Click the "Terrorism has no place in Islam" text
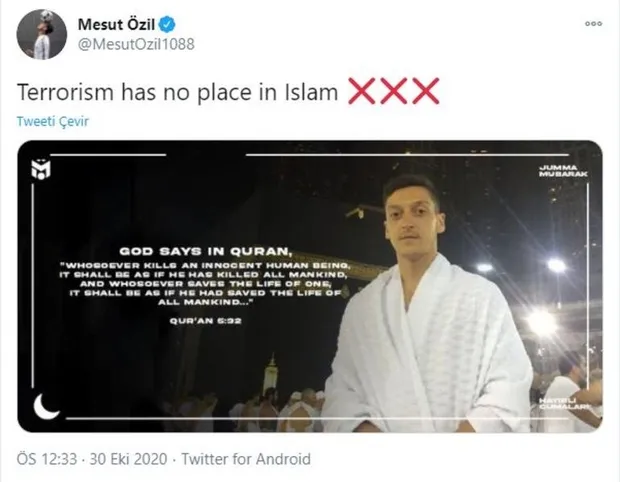The height and width of the screenshot is (482, 620). pos(178,92)
